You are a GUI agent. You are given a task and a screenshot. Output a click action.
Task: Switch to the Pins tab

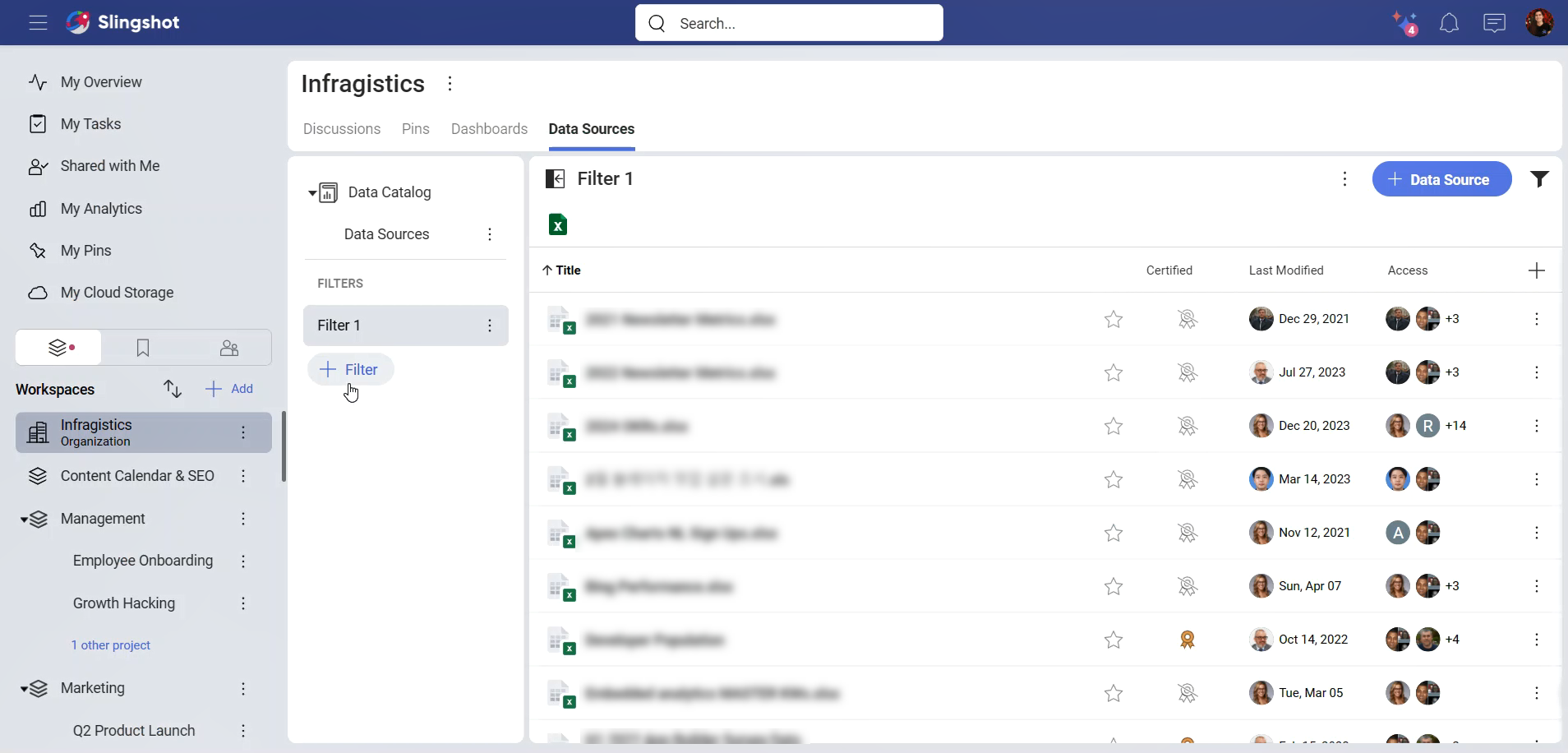(x=416, y=129)
